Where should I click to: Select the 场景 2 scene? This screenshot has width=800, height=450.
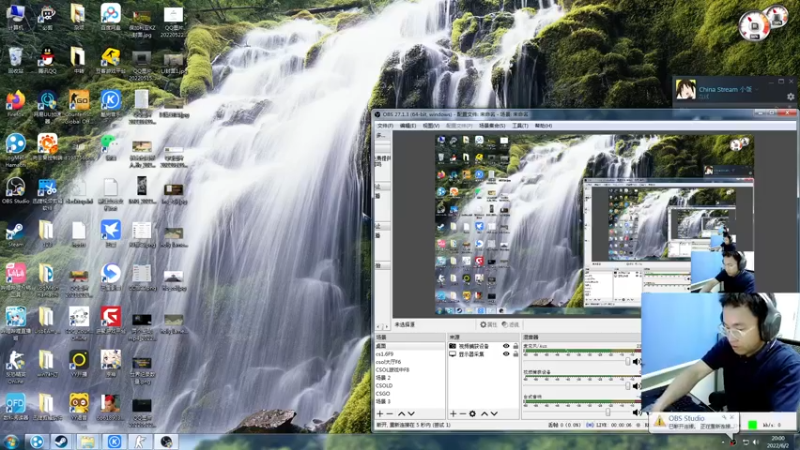pos(410,378)
